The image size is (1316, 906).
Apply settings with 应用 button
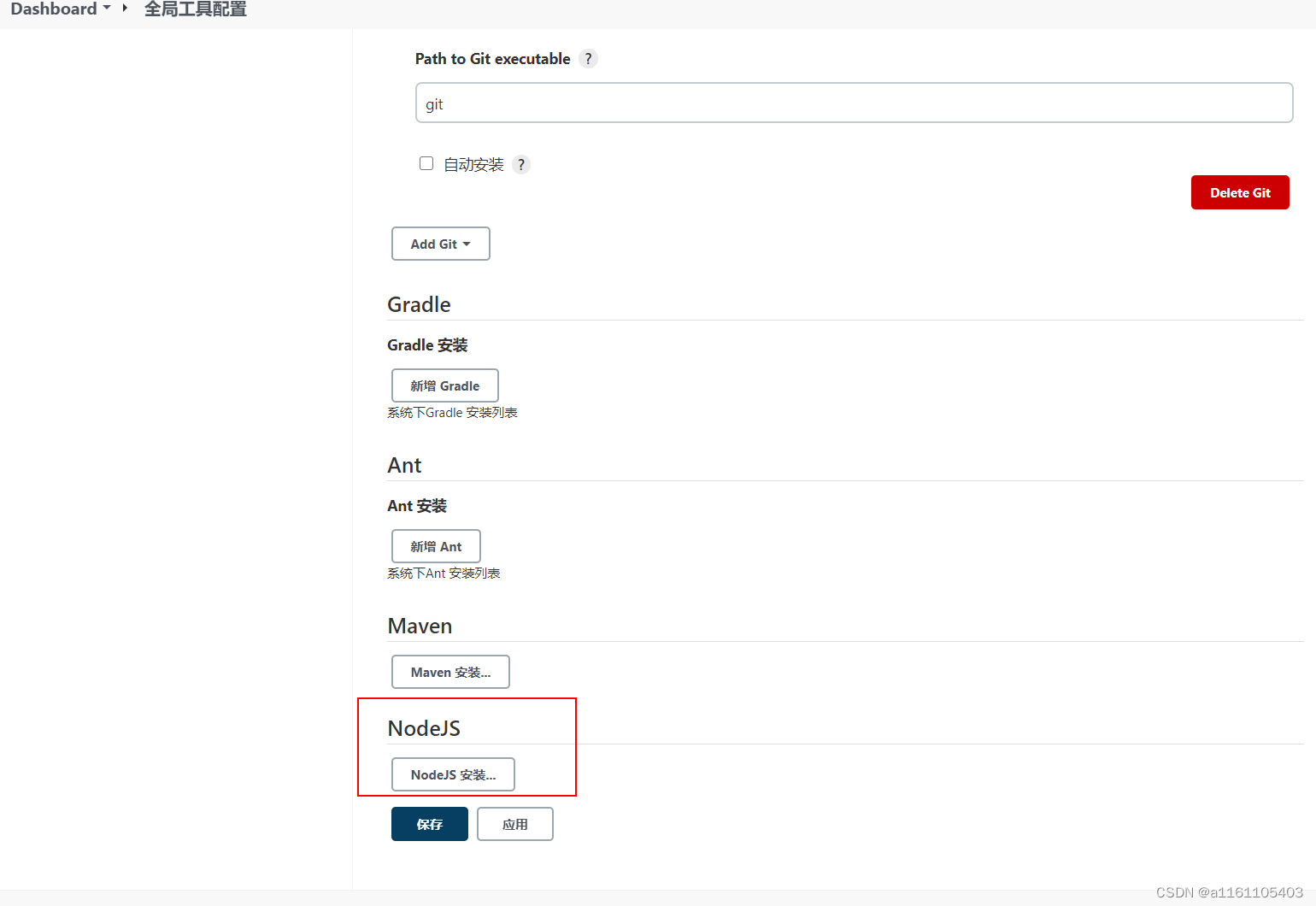(515, 824)
